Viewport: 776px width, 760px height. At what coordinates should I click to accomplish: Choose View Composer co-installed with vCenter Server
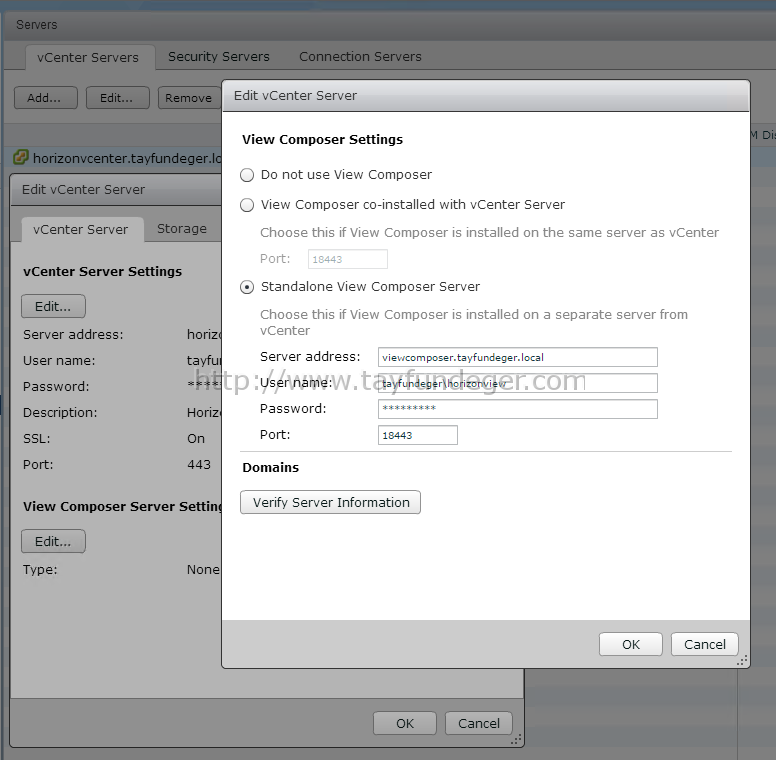pos(247,205)
